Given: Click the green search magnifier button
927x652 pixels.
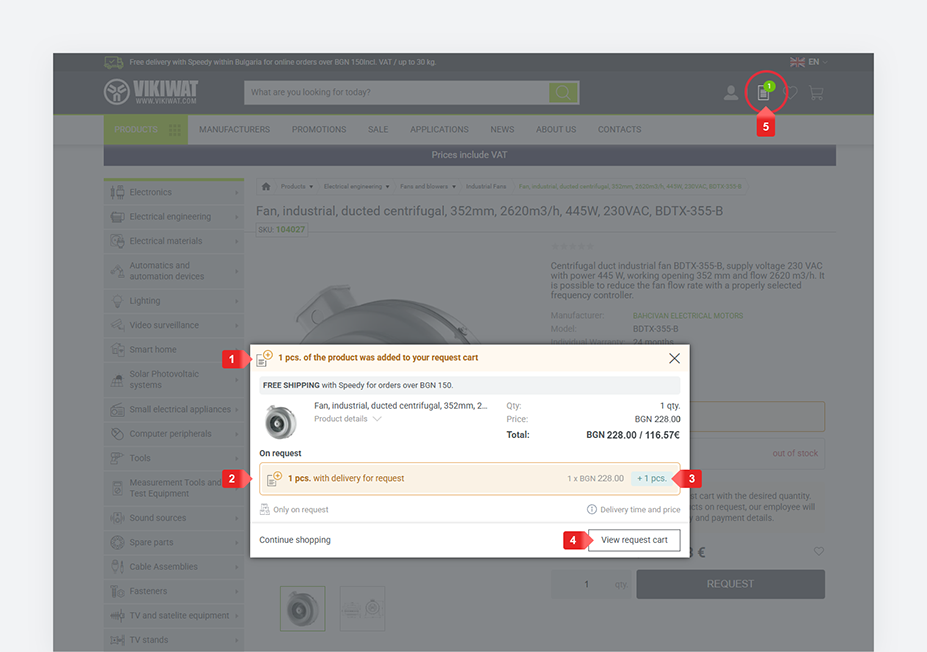Looking at the screenshot, I should click(564, 93).
